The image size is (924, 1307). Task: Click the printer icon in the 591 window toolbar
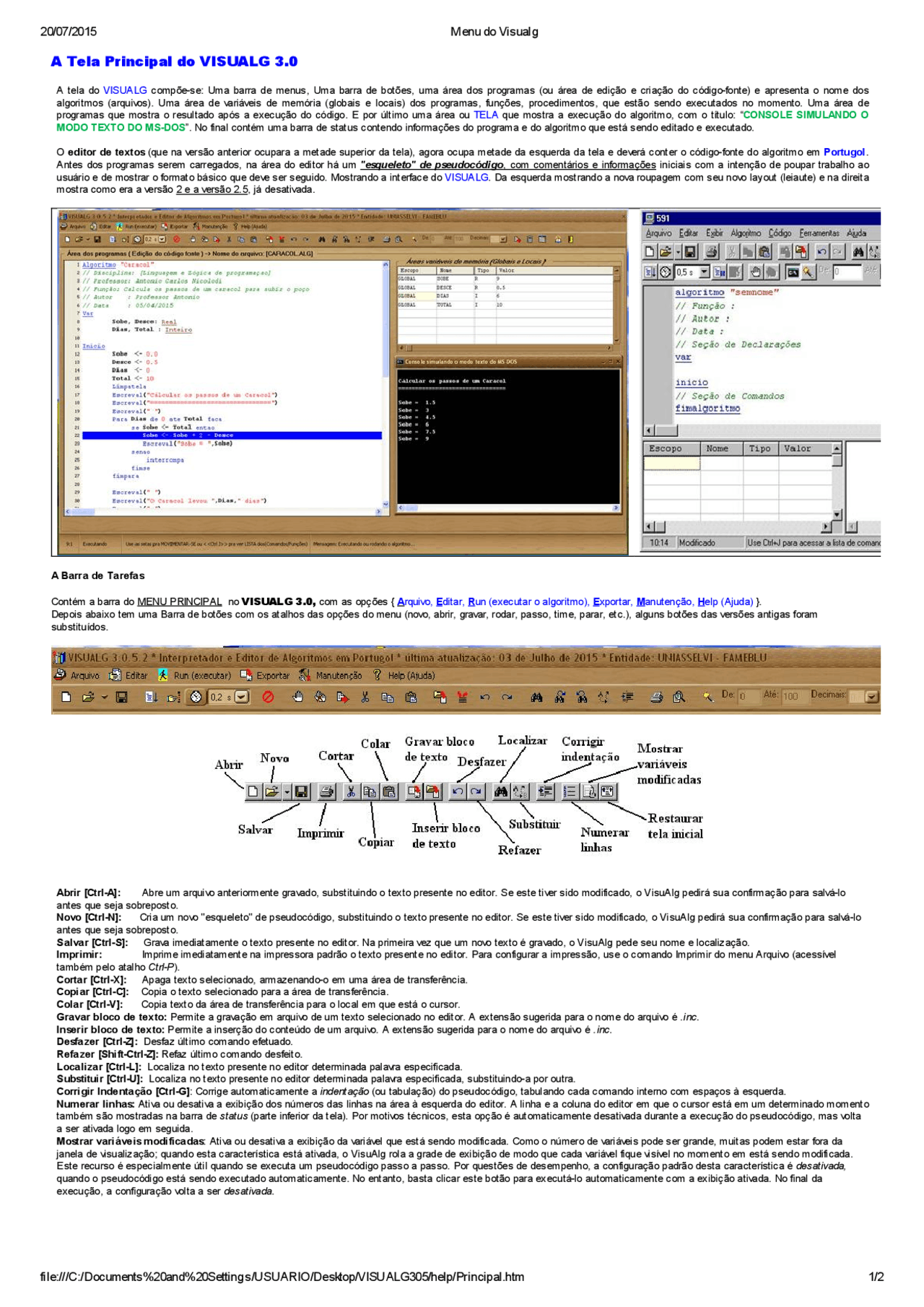tap(711, 252)
